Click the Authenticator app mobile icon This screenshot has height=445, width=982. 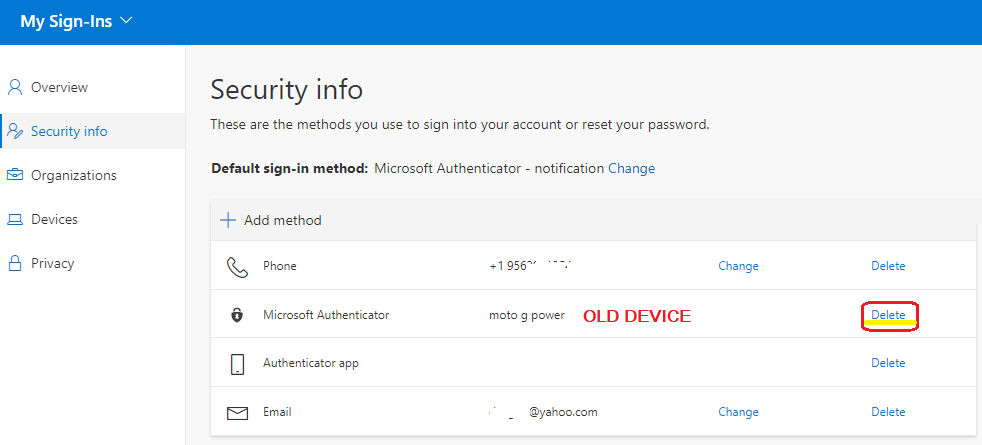pos(237,364)
